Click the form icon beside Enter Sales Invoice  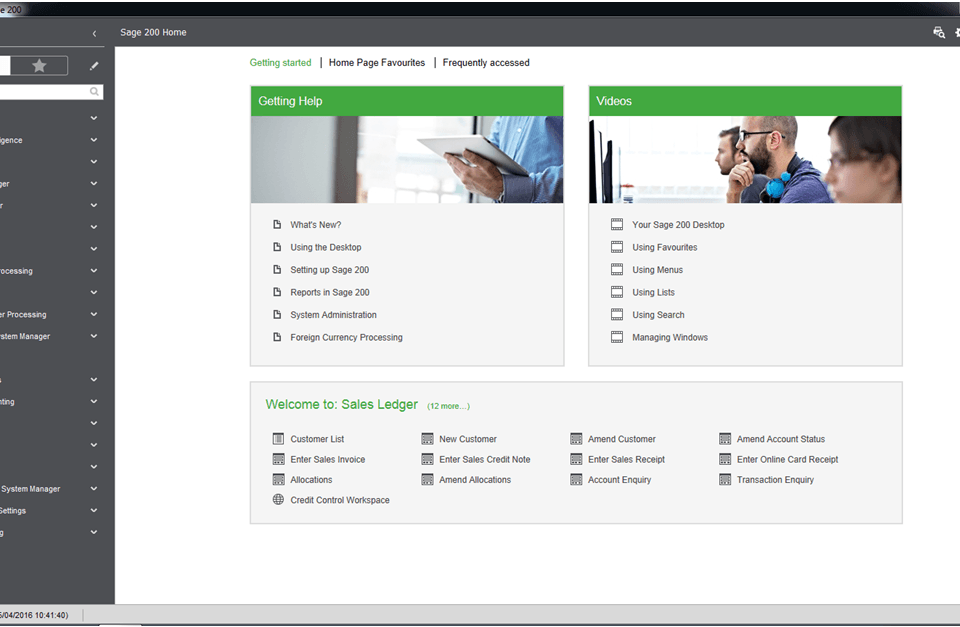point(279,459)
